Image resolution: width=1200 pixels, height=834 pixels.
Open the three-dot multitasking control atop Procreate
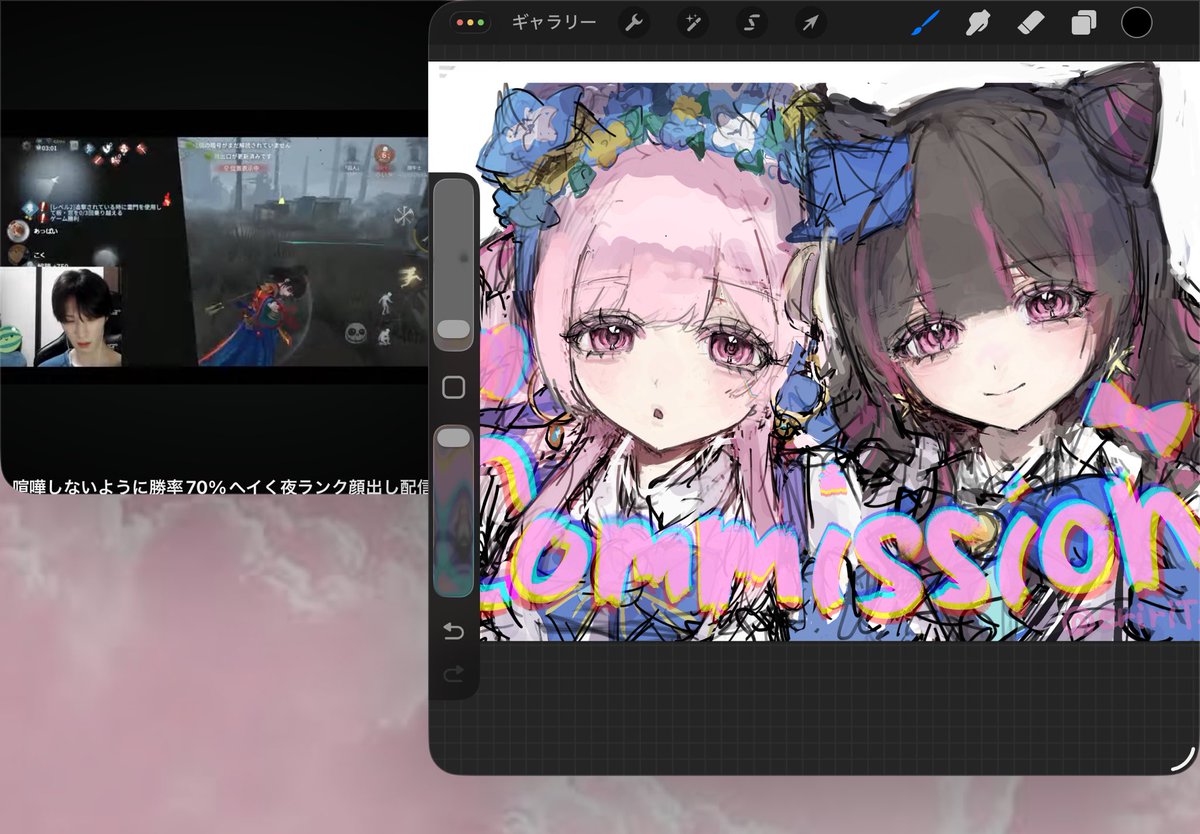click(468, 22)
